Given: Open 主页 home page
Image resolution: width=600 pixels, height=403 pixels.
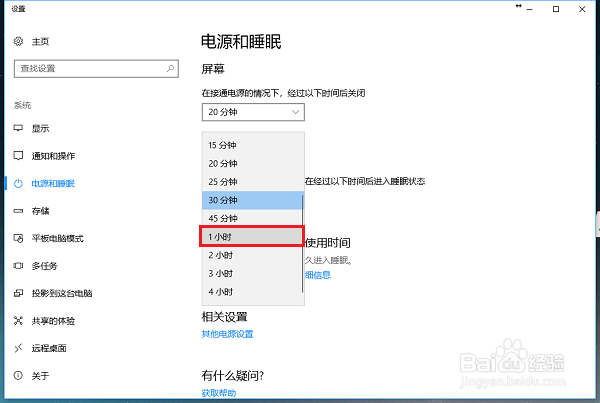Looking at the screenshot, I should (x=40, y=41).
